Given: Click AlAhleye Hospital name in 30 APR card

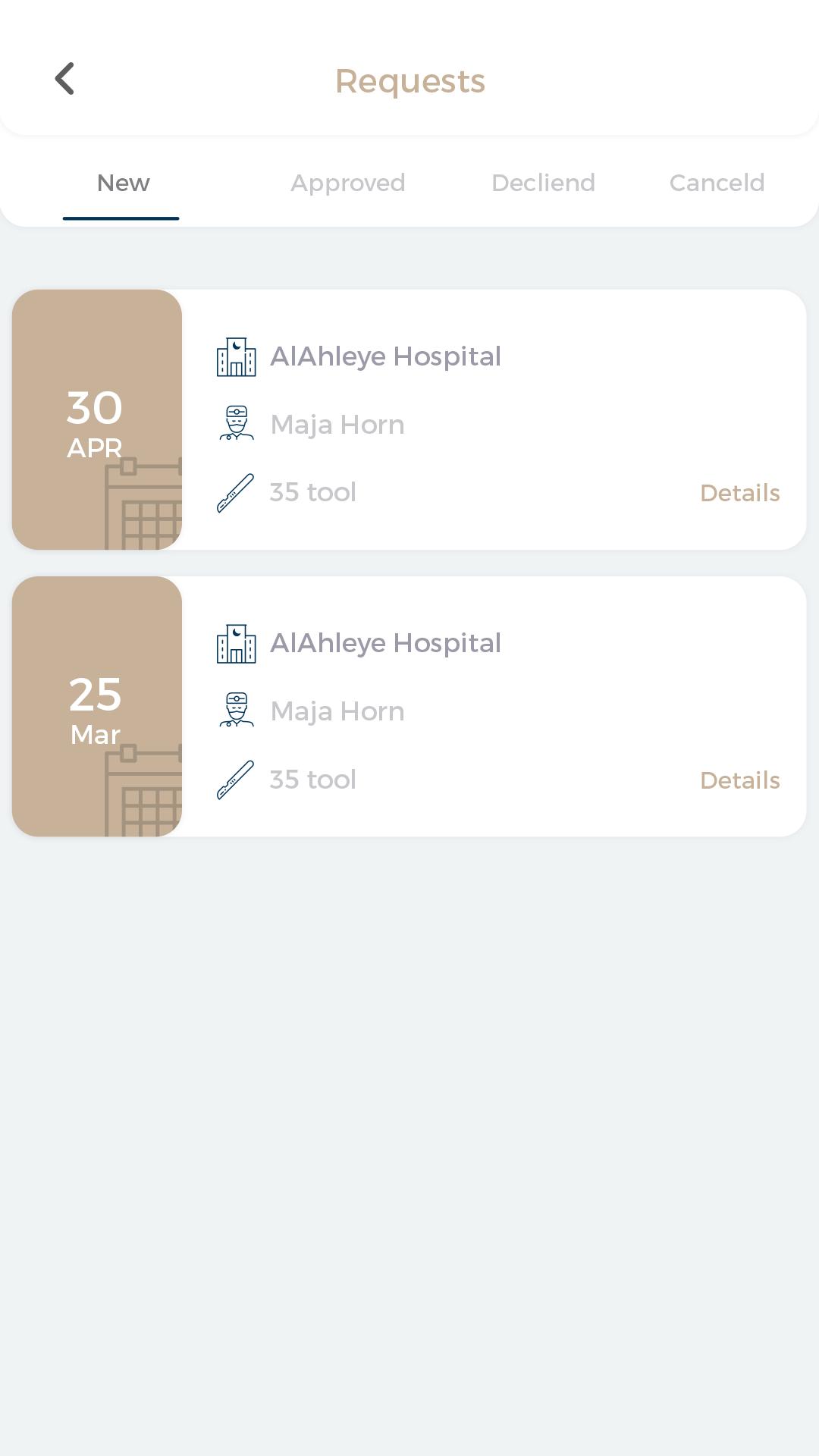Looking at the screenshot, I should pos(385,356).
